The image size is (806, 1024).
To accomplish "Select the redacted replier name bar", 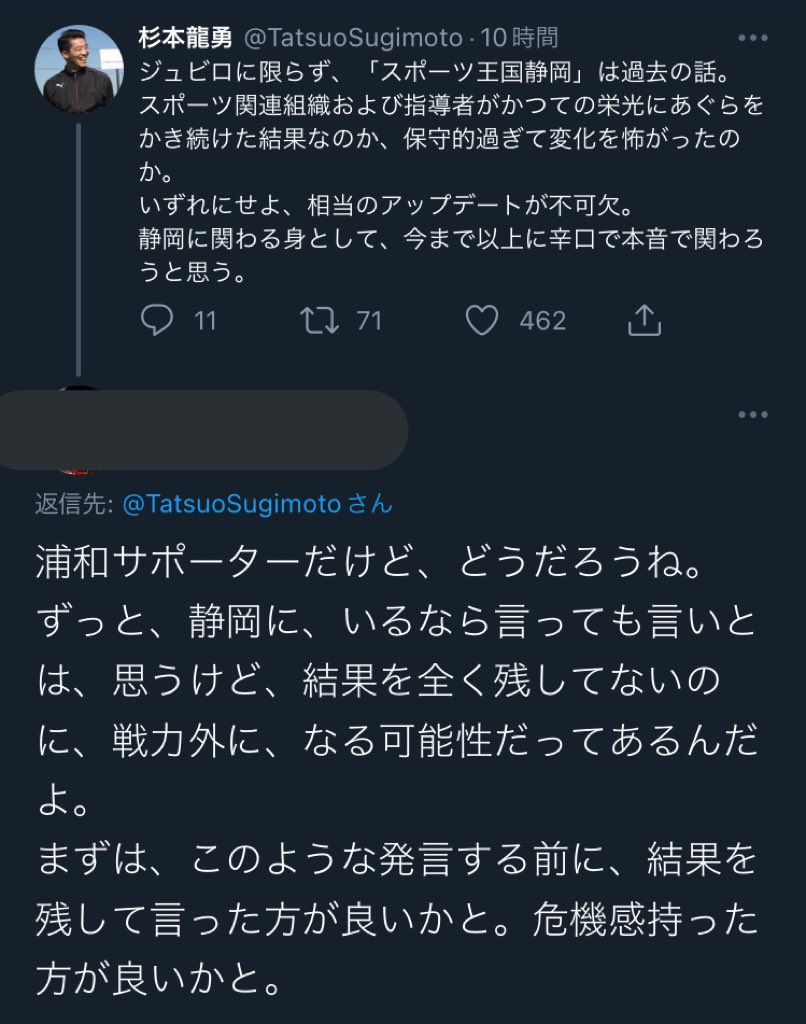I will pyautogui.click(x=204, y=430).
